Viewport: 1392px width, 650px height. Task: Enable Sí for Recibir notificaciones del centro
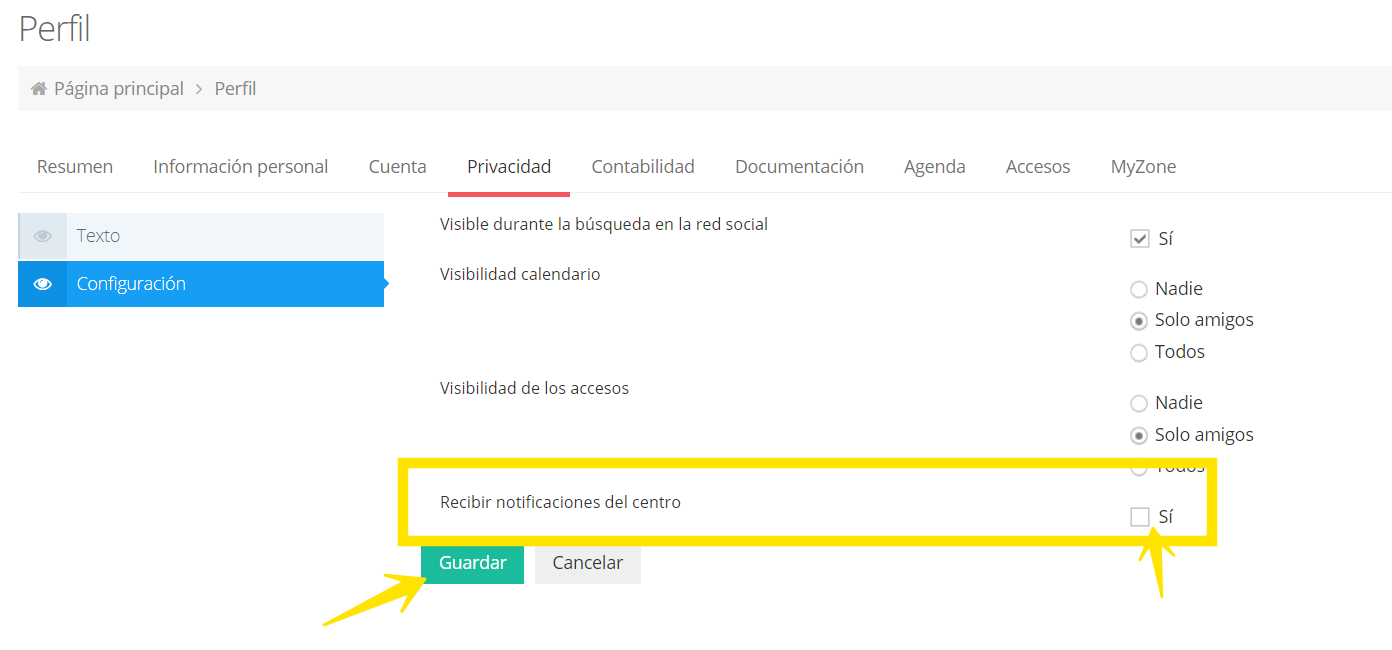click(x=1139, y=517)
